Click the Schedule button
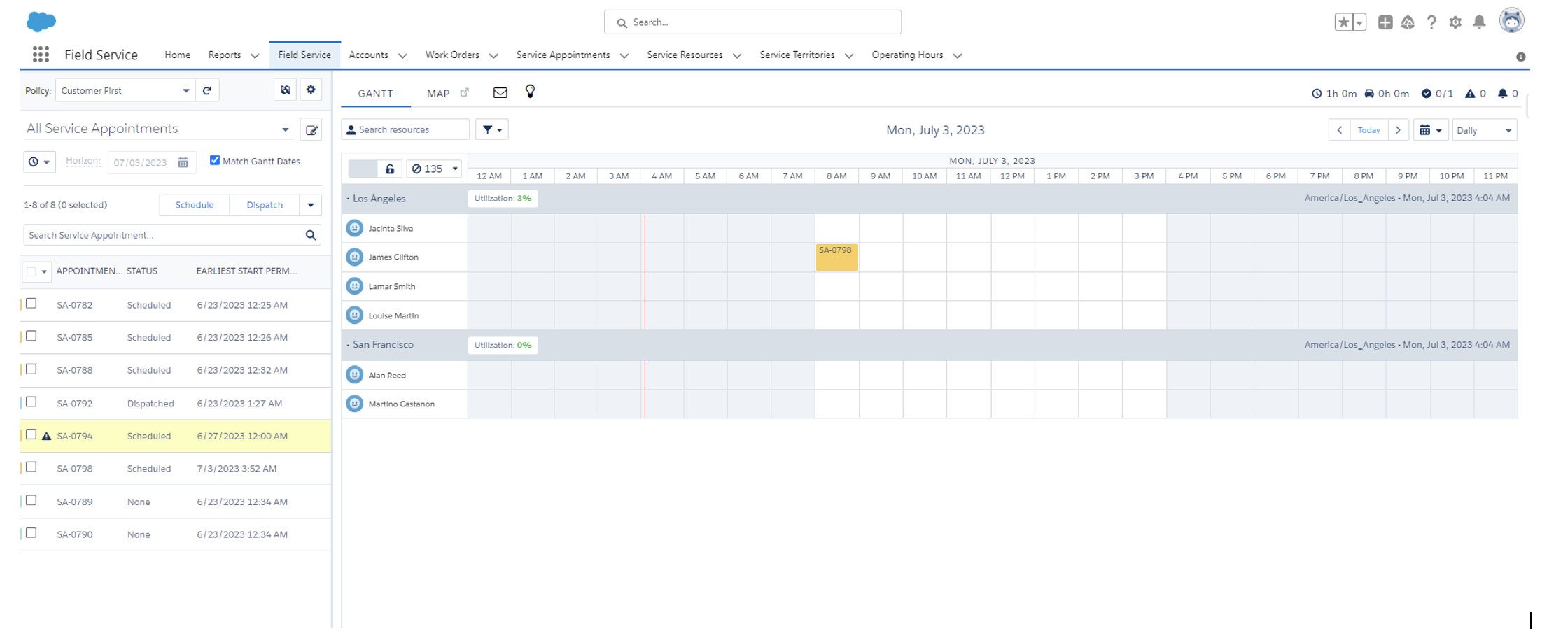Image resolution: width=1568 pixels, height=631 pixels. click(195, 205)
